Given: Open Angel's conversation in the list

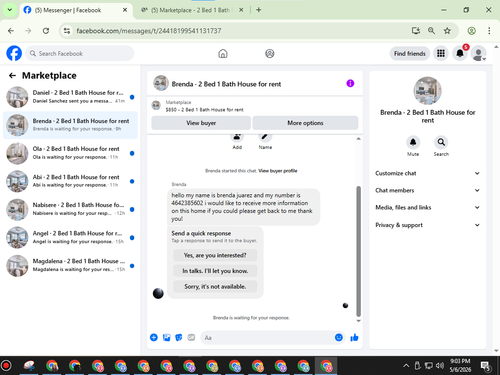Looking at the screenshot, I should pyautogui.click(x=70, y=238).
